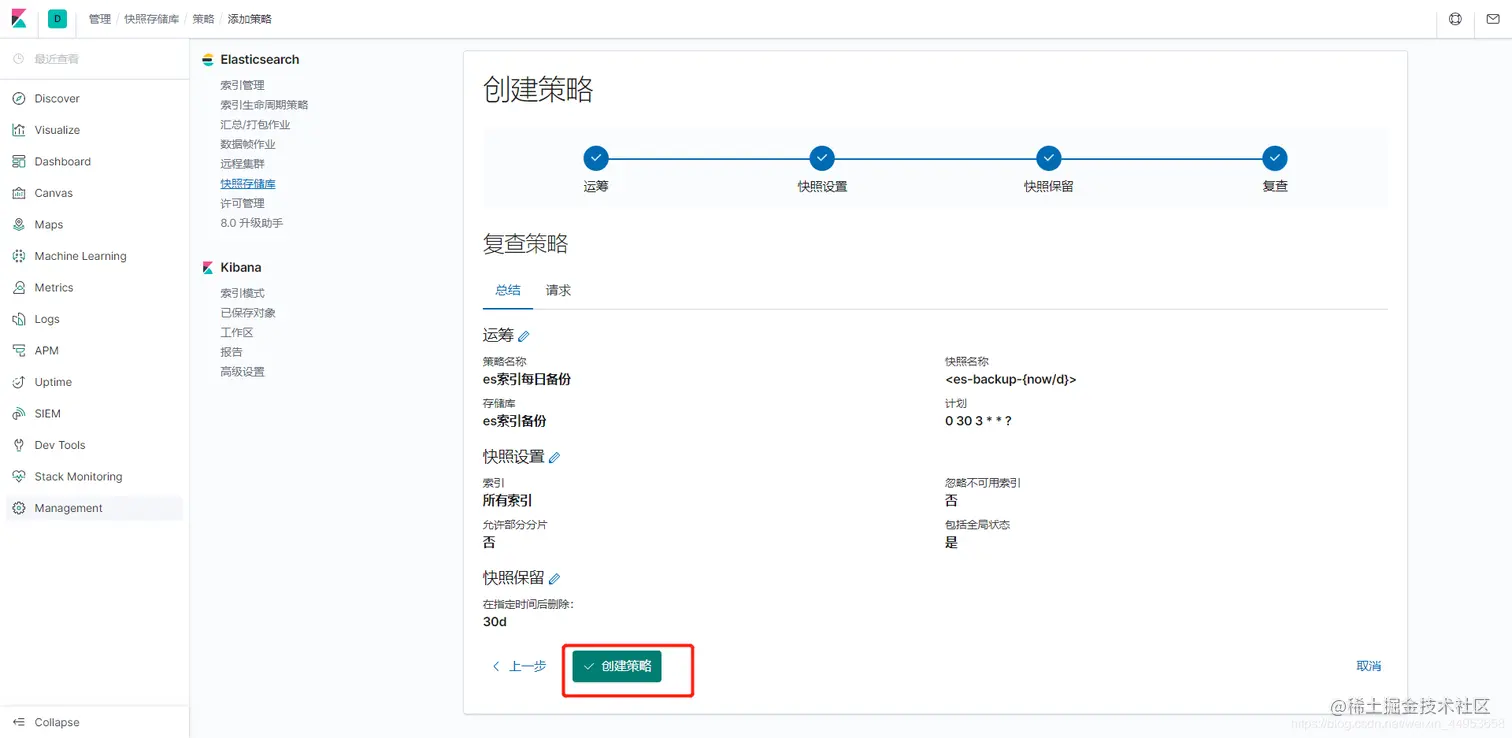Screen dimensions: 1512x738
Task: Open 管理 breadcrumb
Action: pos(100,19)
